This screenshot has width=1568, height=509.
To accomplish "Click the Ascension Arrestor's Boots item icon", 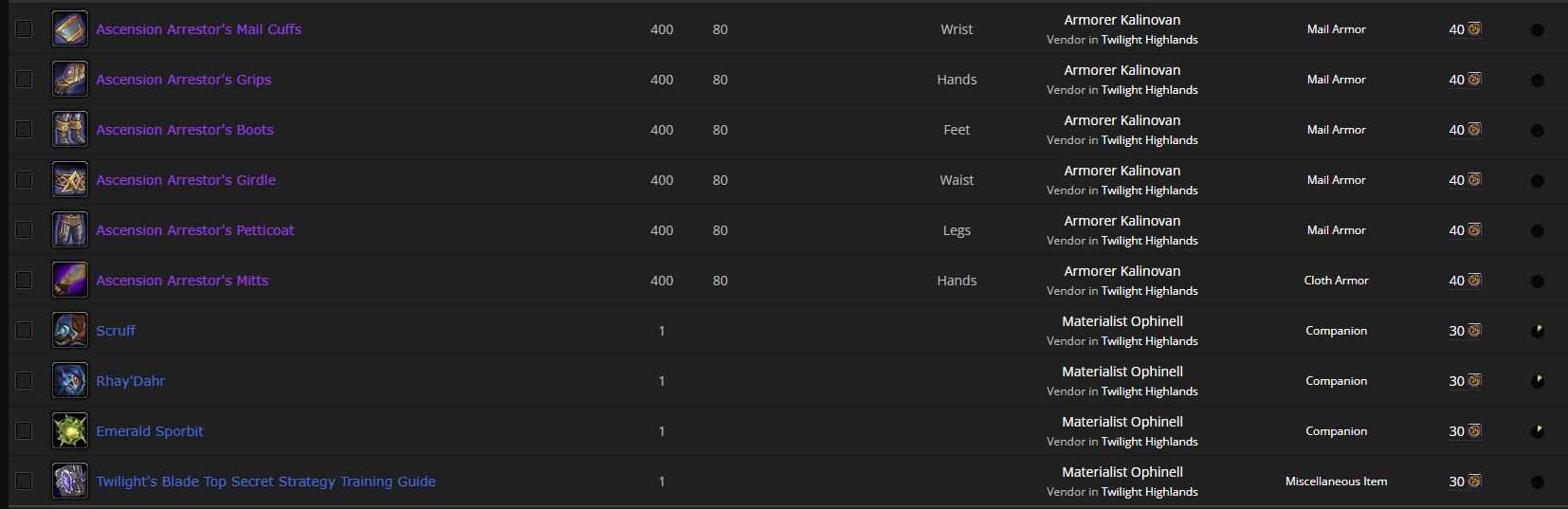I will coord(70,130).
